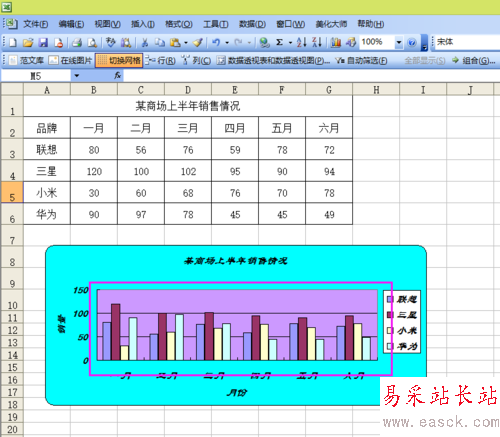Click the AutoSum sigma icon

[279, 42]
